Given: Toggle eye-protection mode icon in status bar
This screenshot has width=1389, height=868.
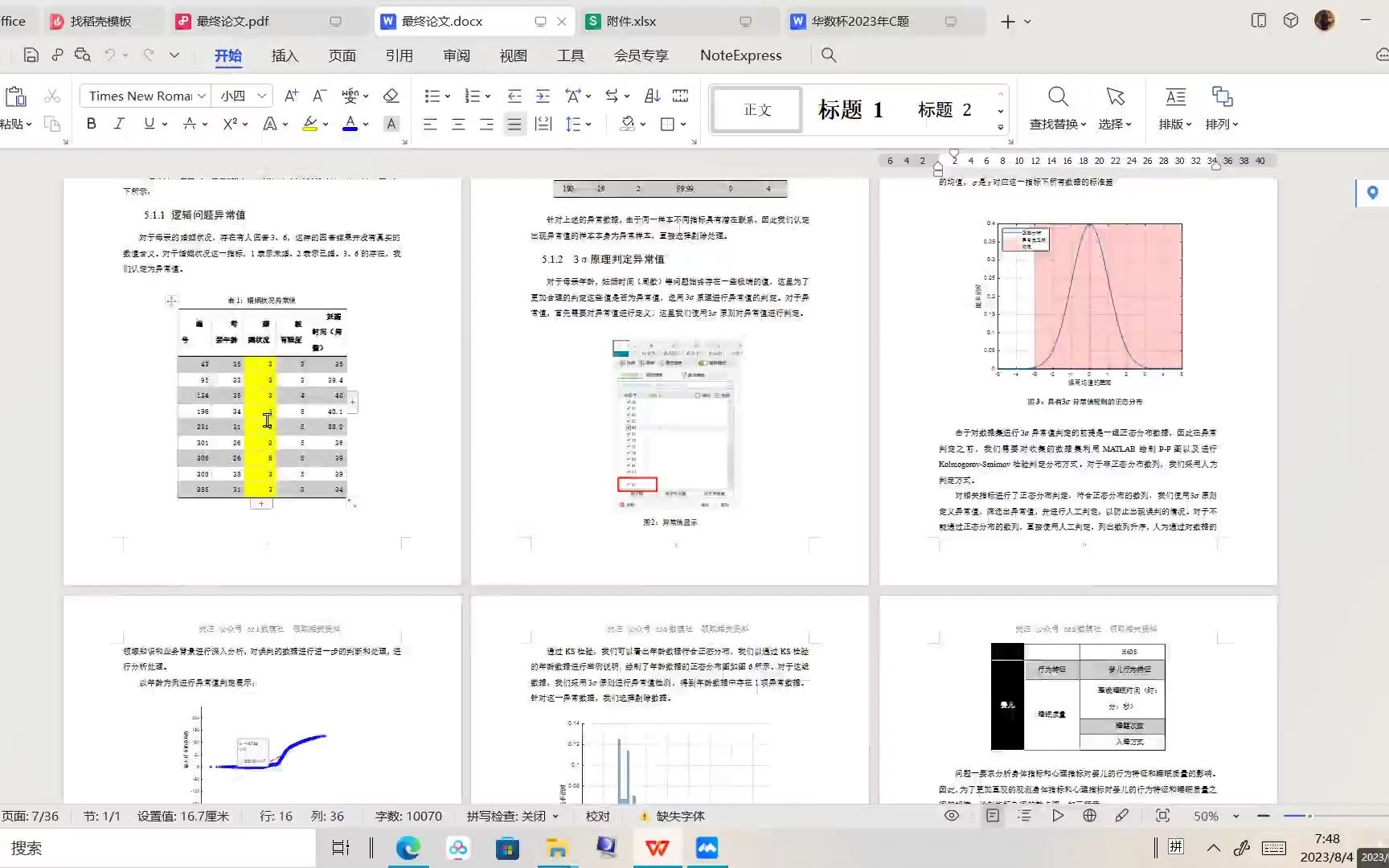Looking at the screenshot, I should pos(952,815).
